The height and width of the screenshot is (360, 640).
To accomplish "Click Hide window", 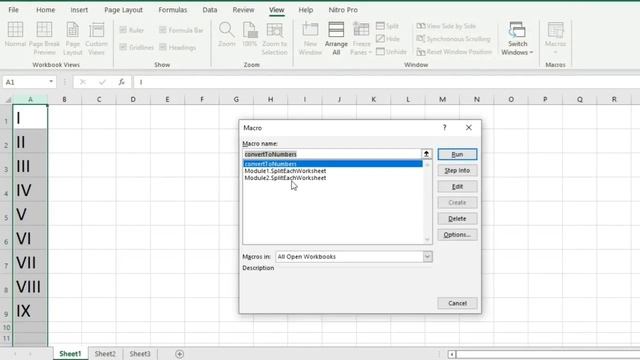I will tap(388, 39).
